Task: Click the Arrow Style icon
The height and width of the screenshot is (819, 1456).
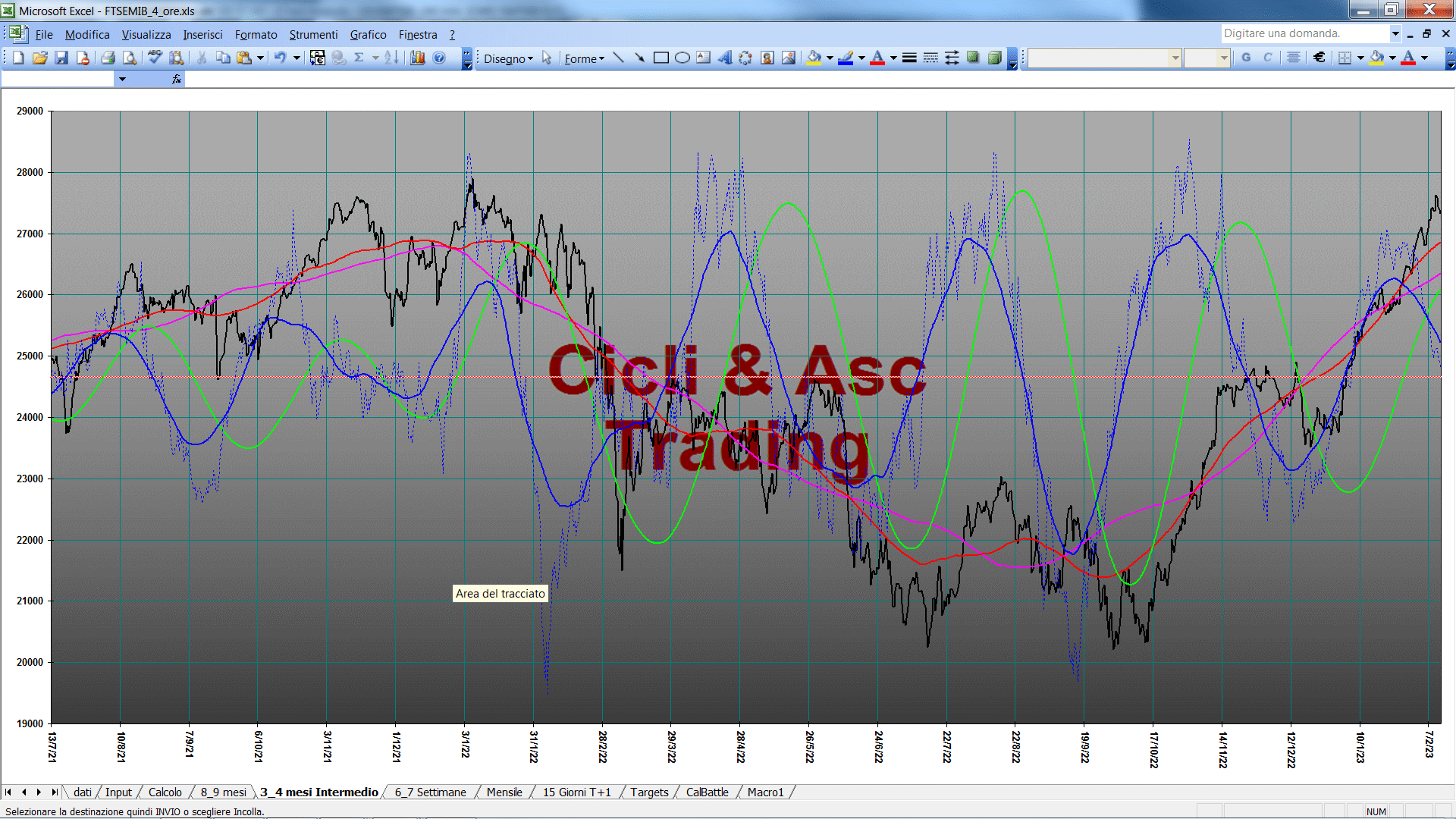Action: coord(952,58)
